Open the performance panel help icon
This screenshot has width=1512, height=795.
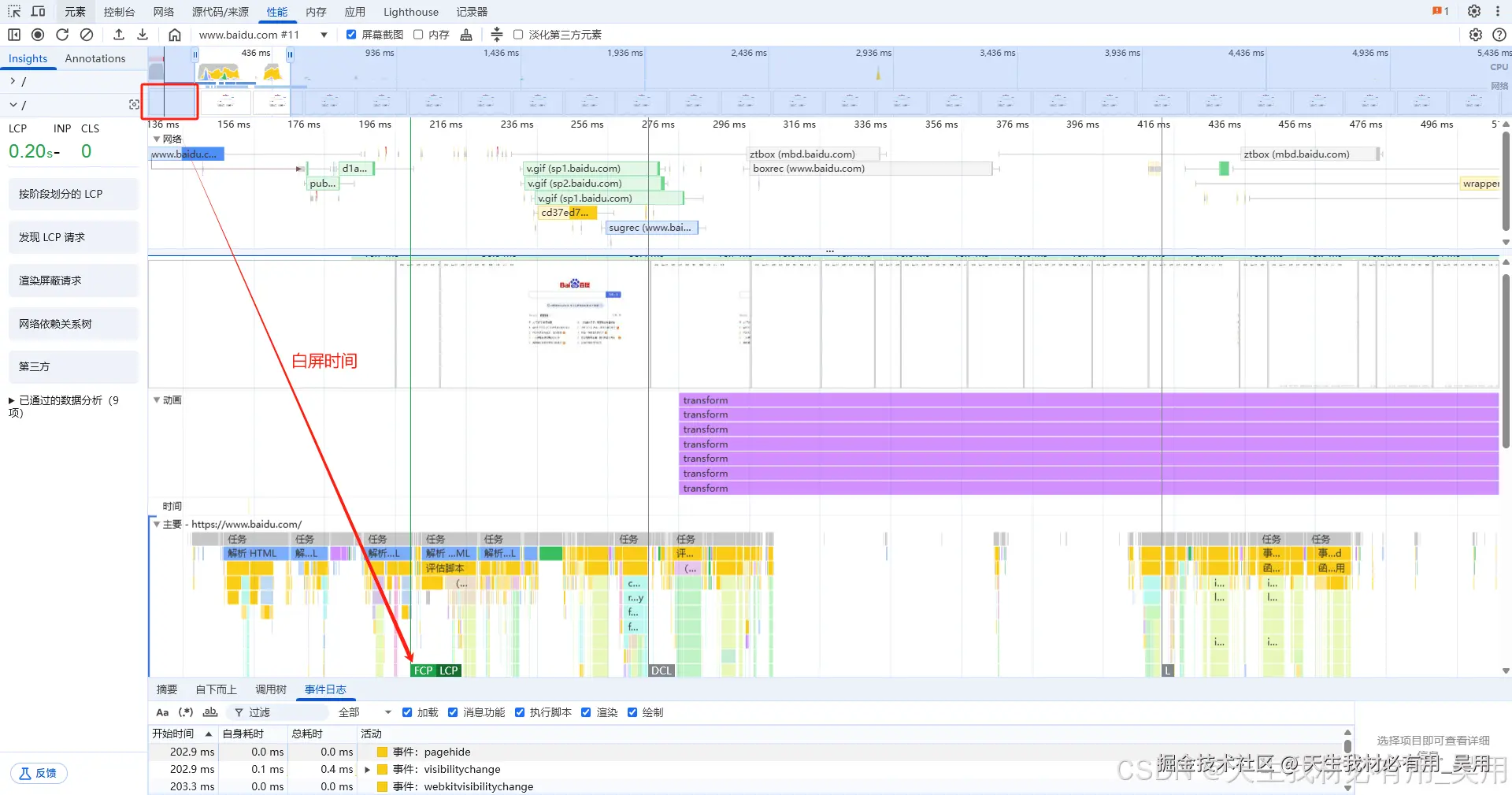[x=1499, y=35]
